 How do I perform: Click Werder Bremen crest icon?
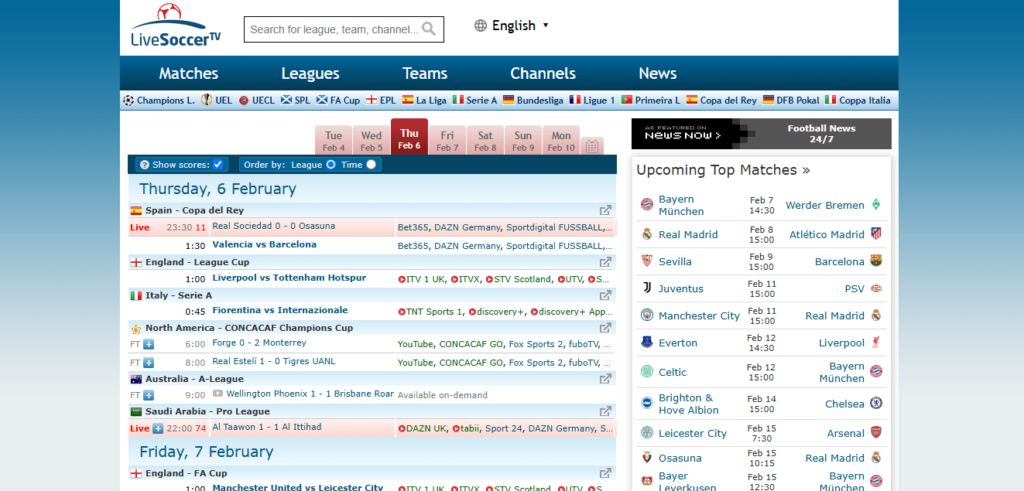tap(876, 205)
